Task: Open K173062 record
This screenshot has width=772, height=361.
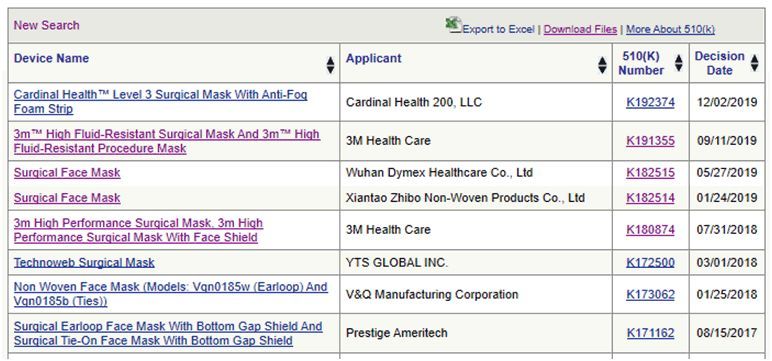Action: click(650, 295)
